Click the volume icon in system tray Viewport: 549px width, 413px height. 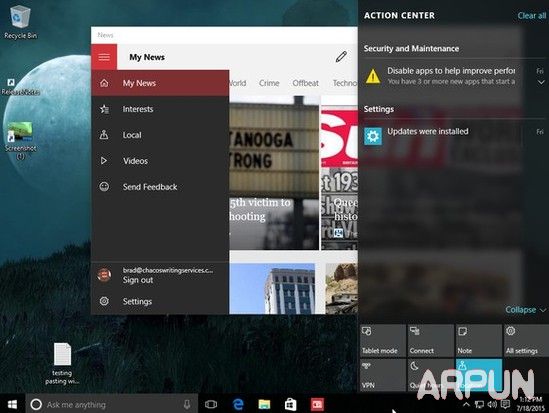pyautogui.click(x=492, y=405)
